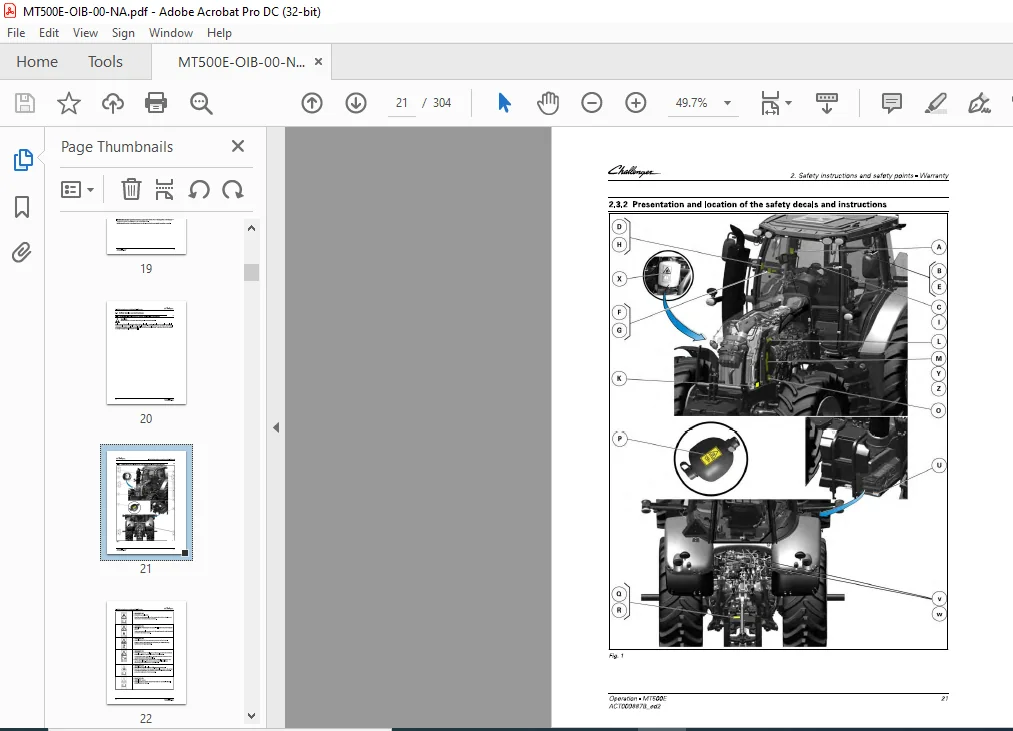Click the 49.7% zoom value field
Screen dimensions: 1013x731
[691, 103]
